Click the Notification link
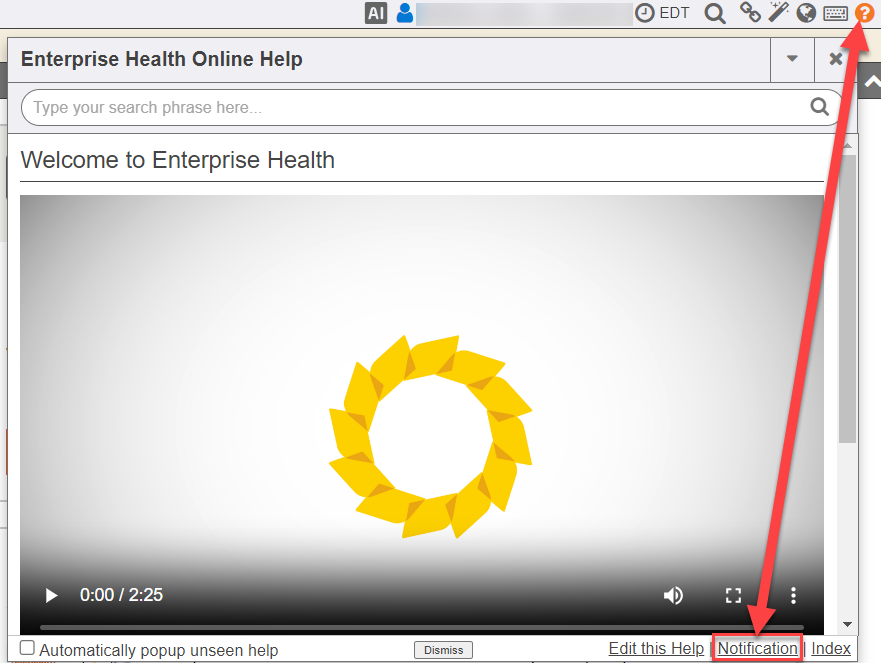 click(757, 649)
